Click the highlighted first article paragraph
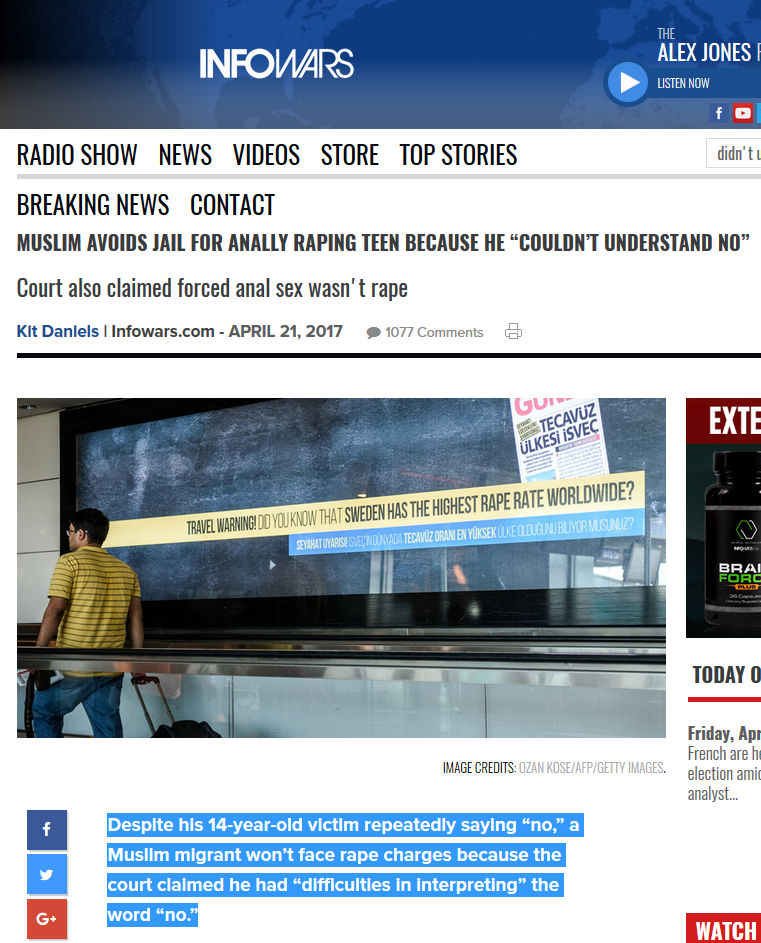Viewport: 761px width, 943px height. 345,870
